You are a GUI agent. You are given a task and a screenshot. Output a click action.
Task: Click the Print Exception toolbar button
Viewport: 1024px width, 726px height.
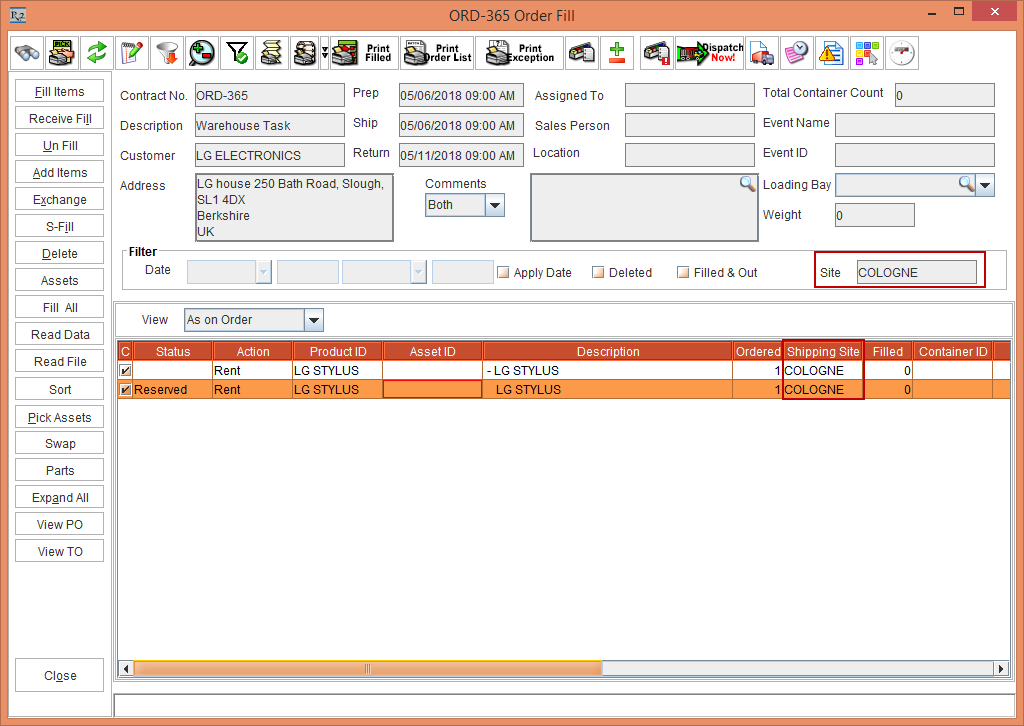point(520,53)
